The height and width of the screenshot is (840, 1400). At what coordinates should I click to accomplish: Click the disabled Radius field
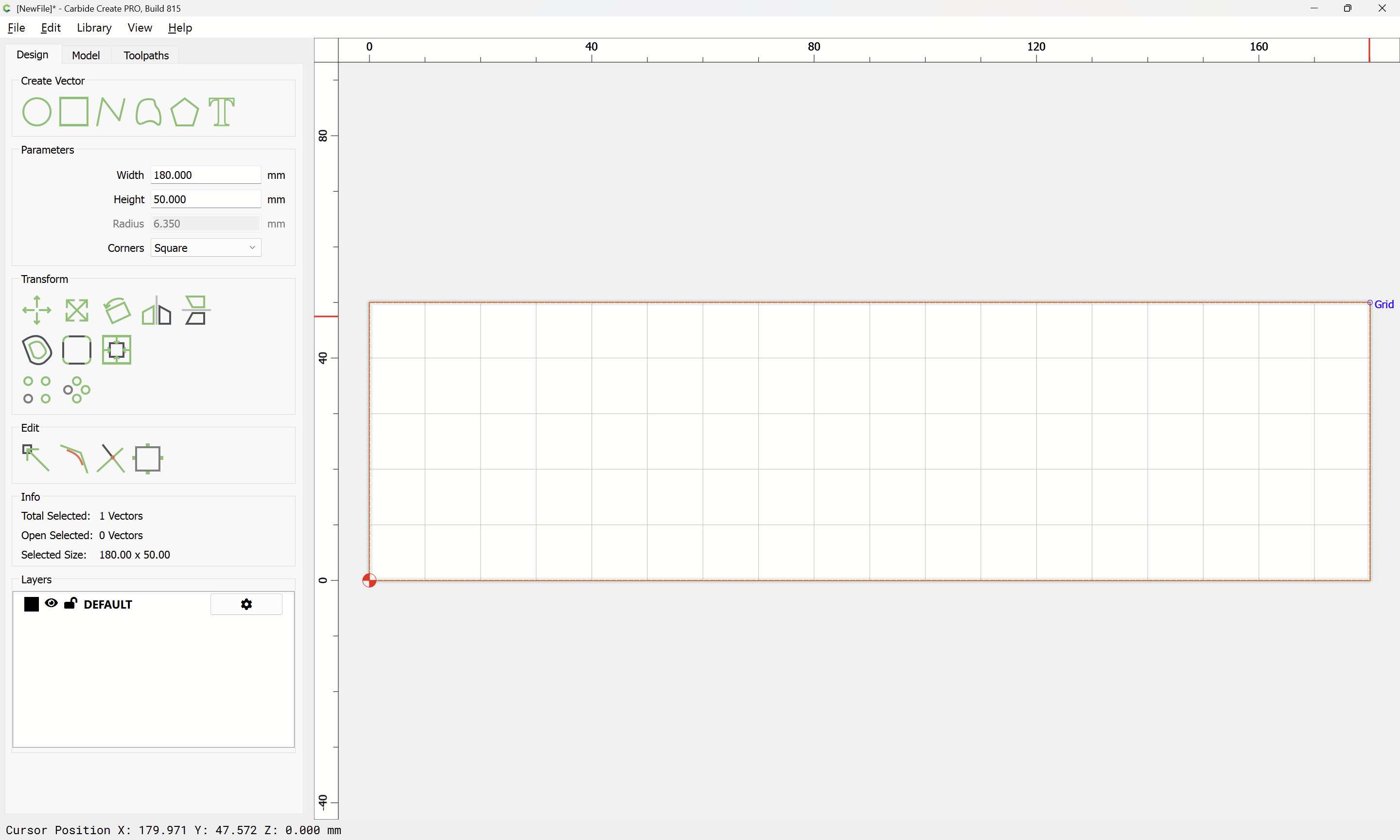point(206,224)
